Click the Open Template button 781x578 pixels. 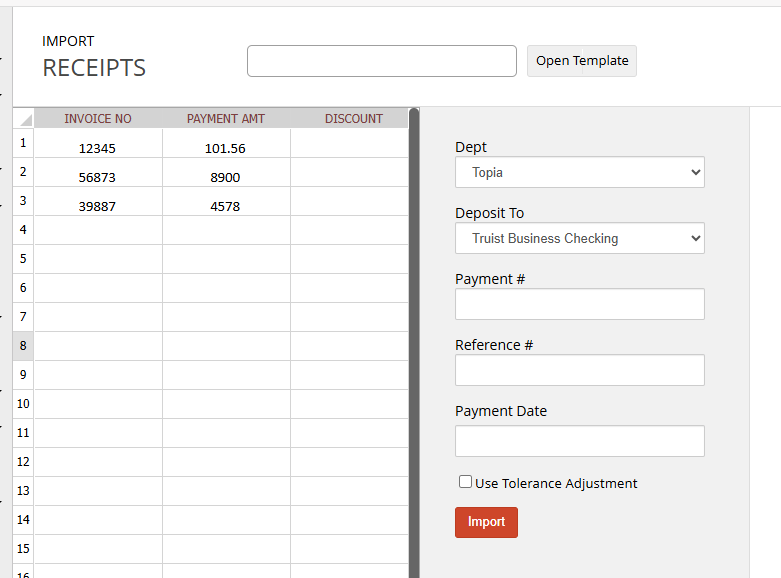pyautogui.click(x=582, y=61)
